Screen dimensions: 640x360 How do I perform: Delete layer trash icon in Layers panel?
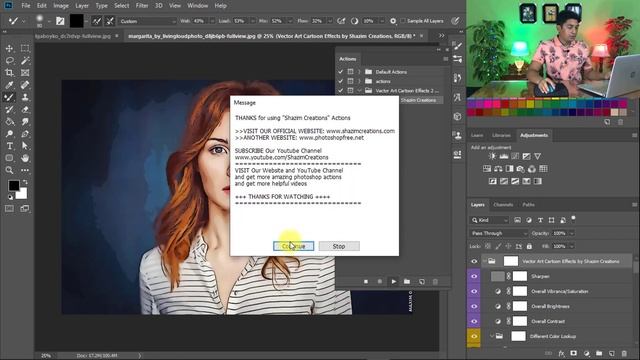pyautogui.click(x=624, y=353)
